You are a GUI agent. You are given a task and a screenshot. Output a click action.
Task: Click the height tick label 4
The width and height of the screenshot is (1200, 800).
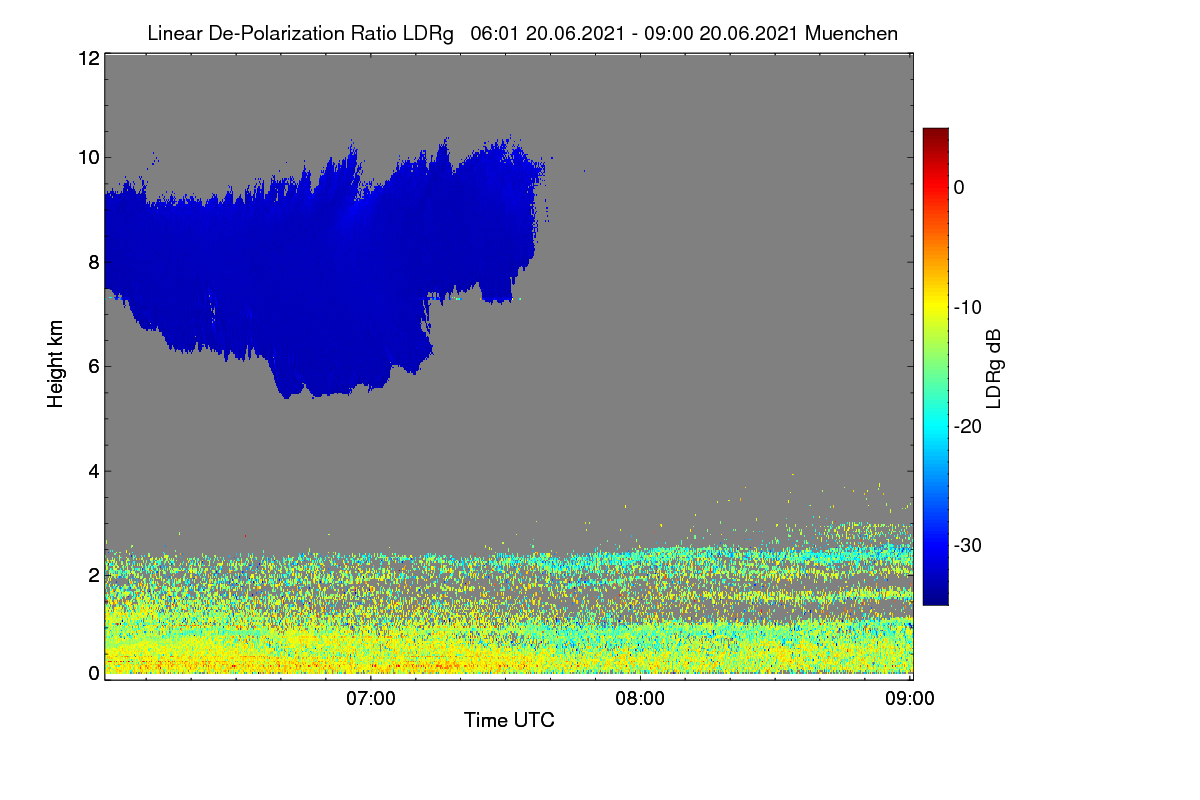click(93, 471)
